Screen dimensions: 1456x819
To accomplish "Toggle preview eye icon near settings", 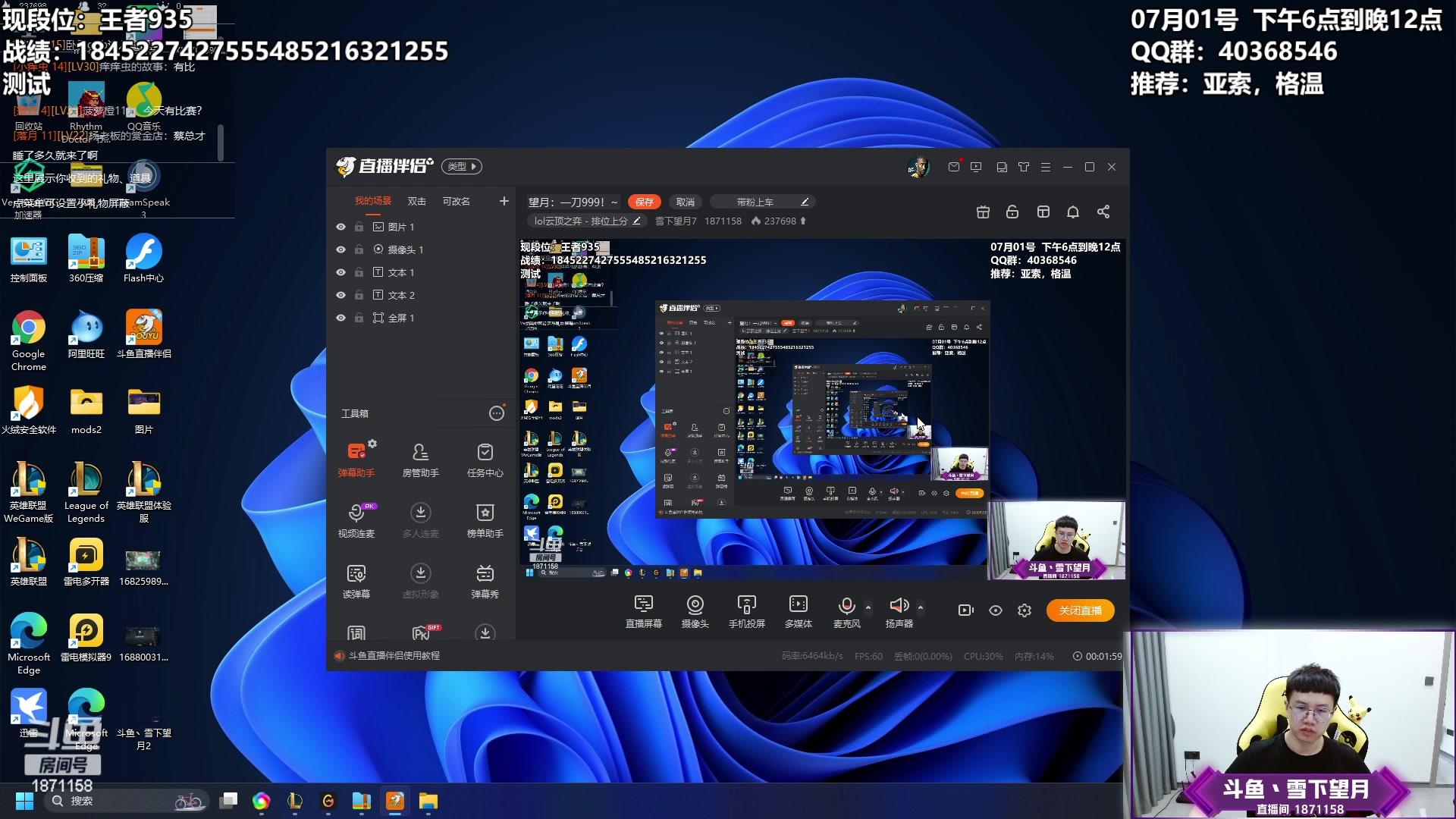I will (x=996, y=610).
